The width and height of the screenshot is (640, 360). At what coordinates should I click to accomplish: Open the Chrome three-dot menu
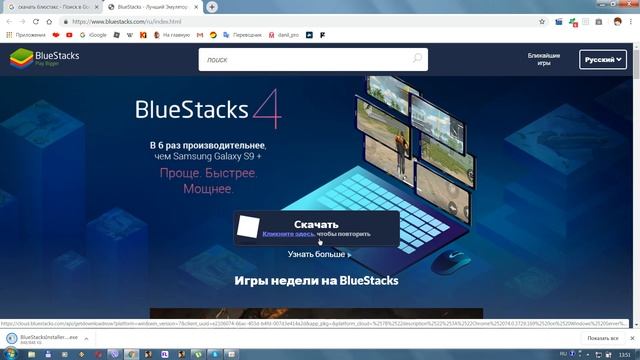631,22
